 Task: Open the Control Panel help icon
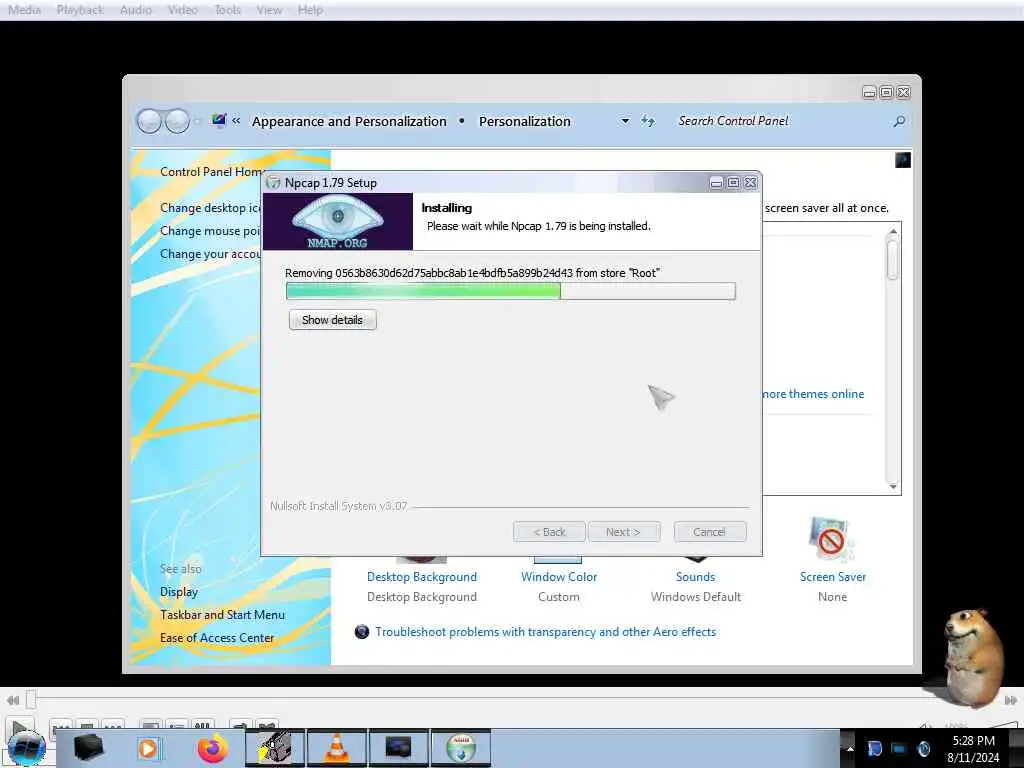(x=903, y=160)
